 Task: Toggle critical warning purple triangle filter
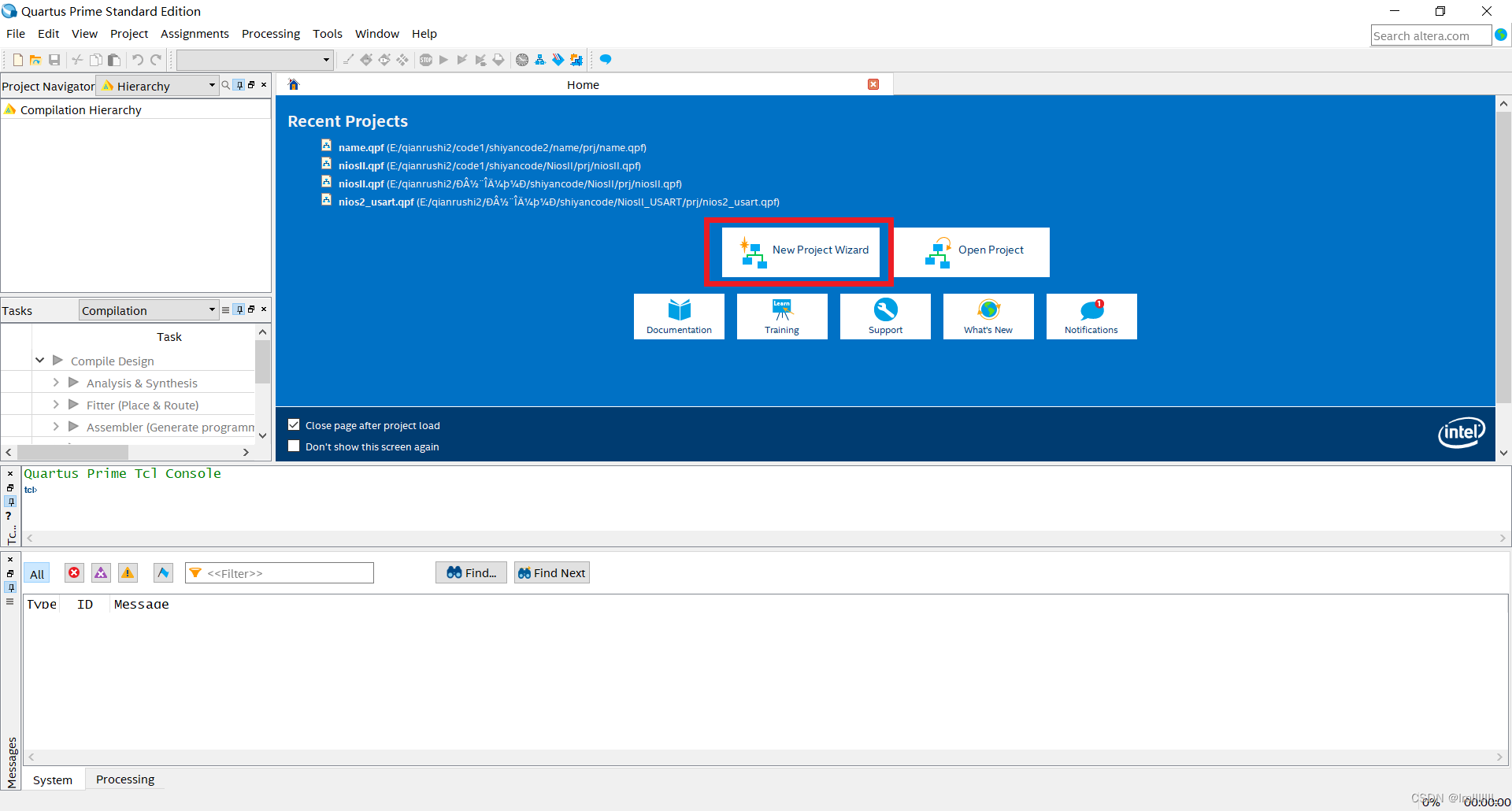tap(101, 573)
